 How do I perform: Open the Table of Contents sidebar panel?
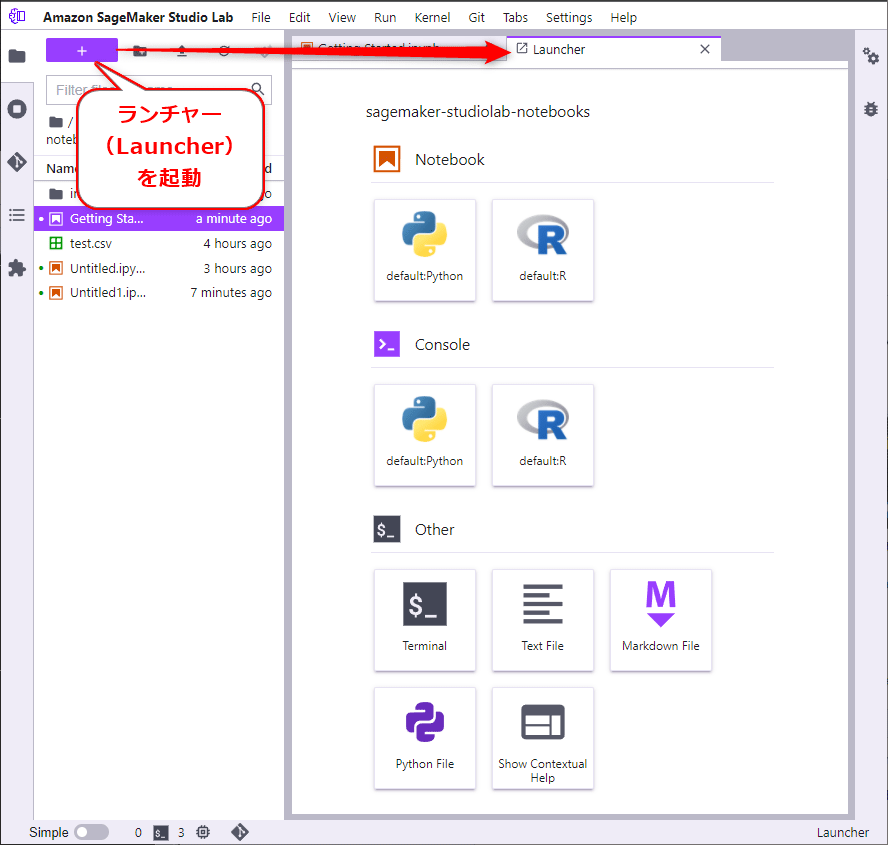pos(16,212)
